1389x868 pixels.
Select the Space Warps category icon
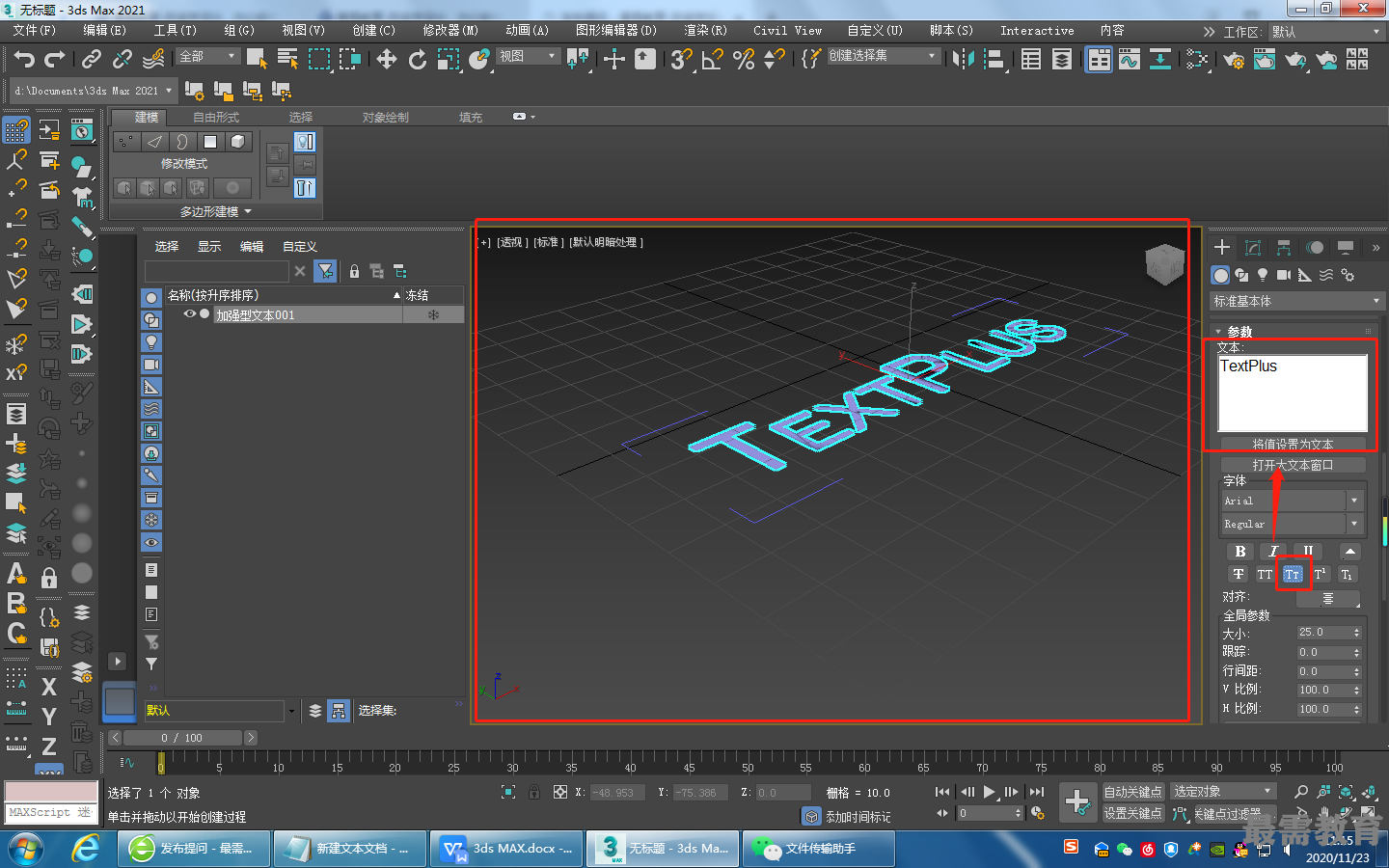[1326, 275]
